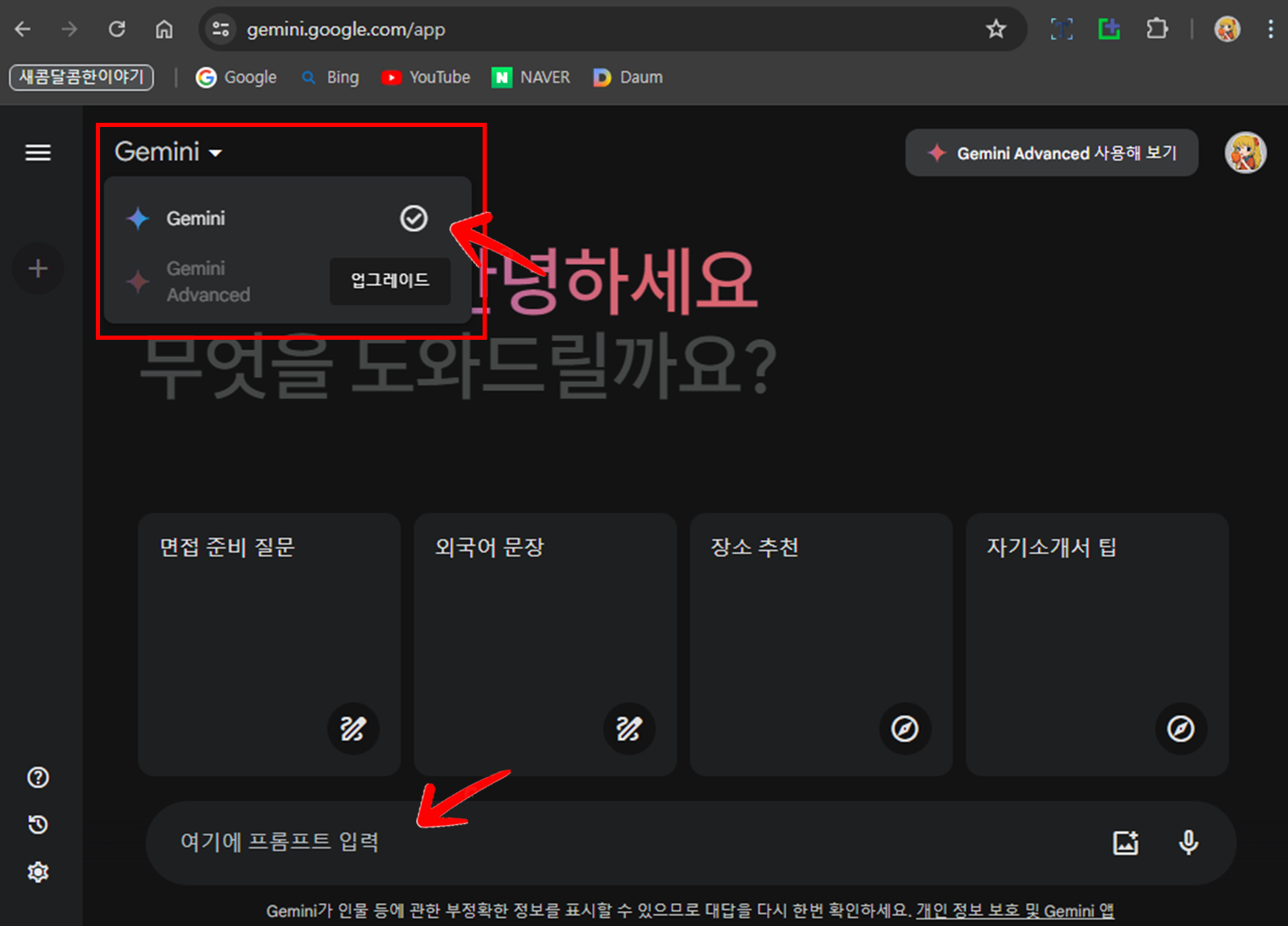Bookmark this page with star icon
1288x926 pixels.
click(996, 29)
